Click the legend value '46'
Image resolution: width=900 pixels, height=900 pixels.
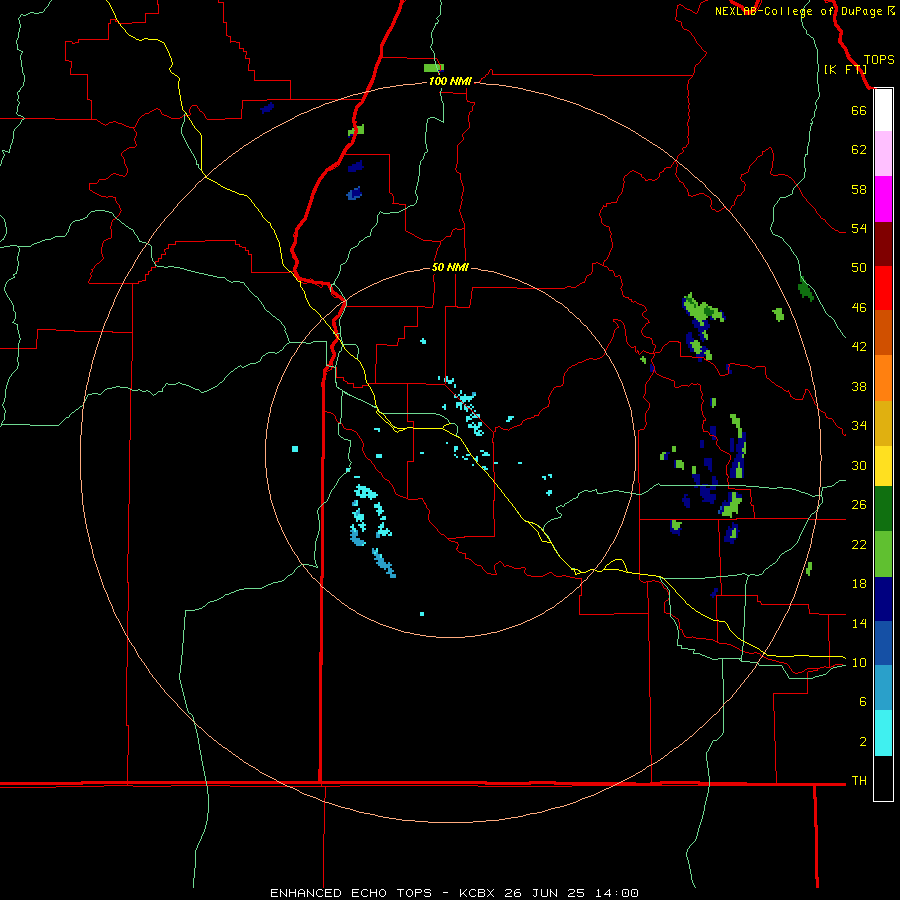point(859,308)
